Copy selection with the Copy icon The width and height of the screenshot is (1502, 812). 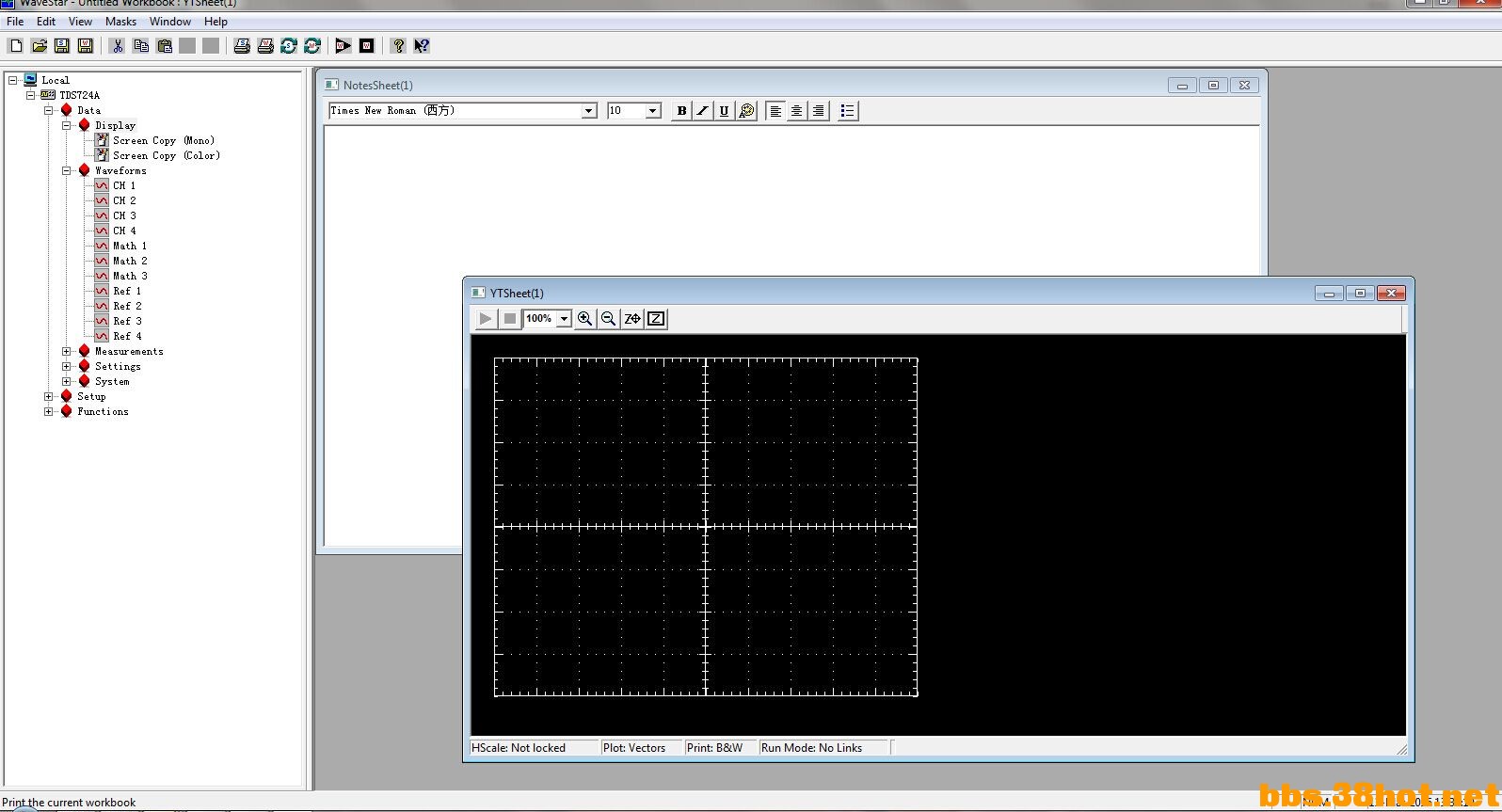141,45
